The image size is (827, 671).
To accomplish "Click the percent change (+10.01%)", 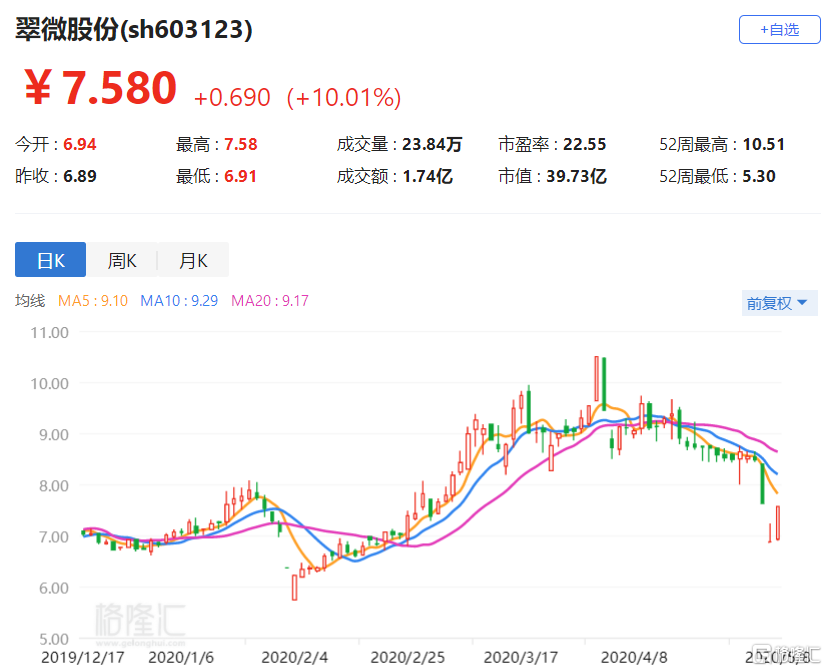I will pos(344,98).
